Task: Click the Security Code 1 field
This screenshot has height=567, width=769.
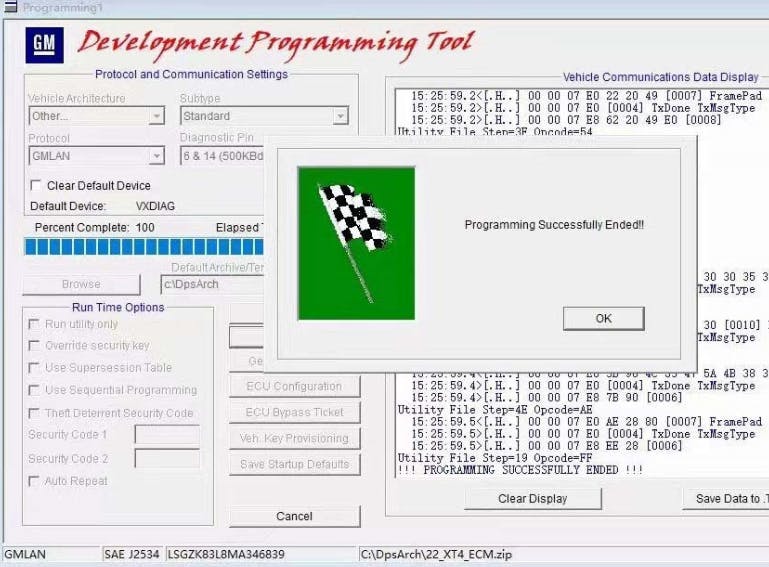Action: tap(167, 435)
